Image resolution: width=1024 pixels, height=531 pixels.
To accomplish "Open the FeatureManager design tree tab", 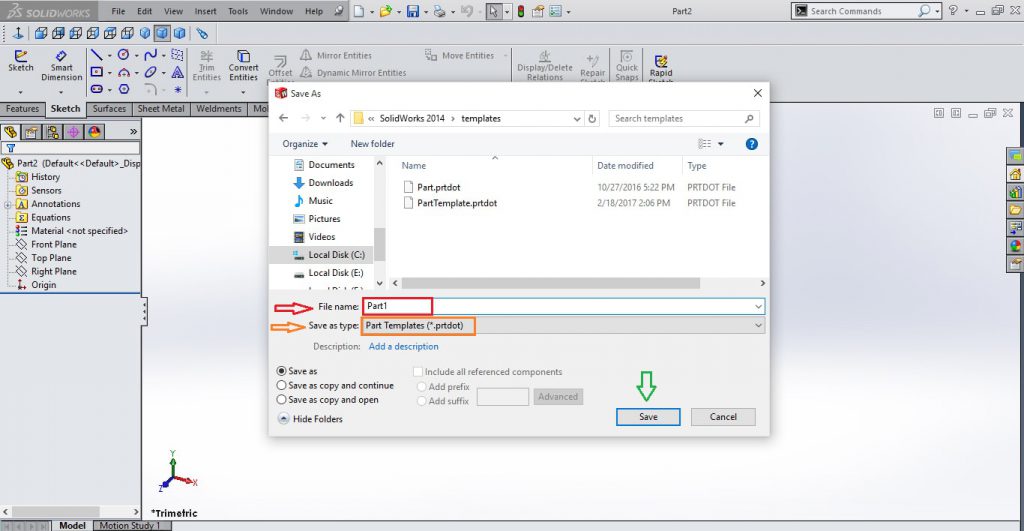I will pos(11,132).
